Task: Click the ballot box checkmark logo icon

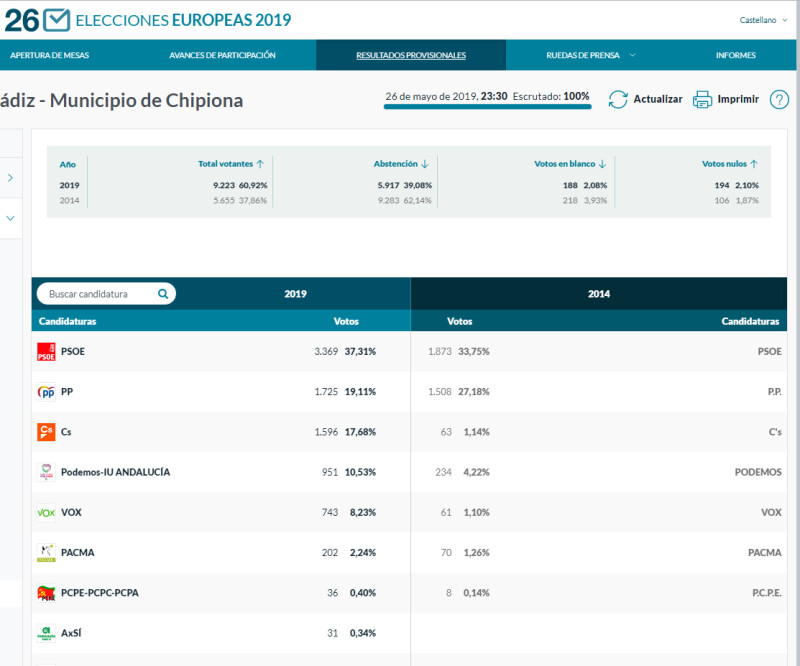Action: click(56, 20)
